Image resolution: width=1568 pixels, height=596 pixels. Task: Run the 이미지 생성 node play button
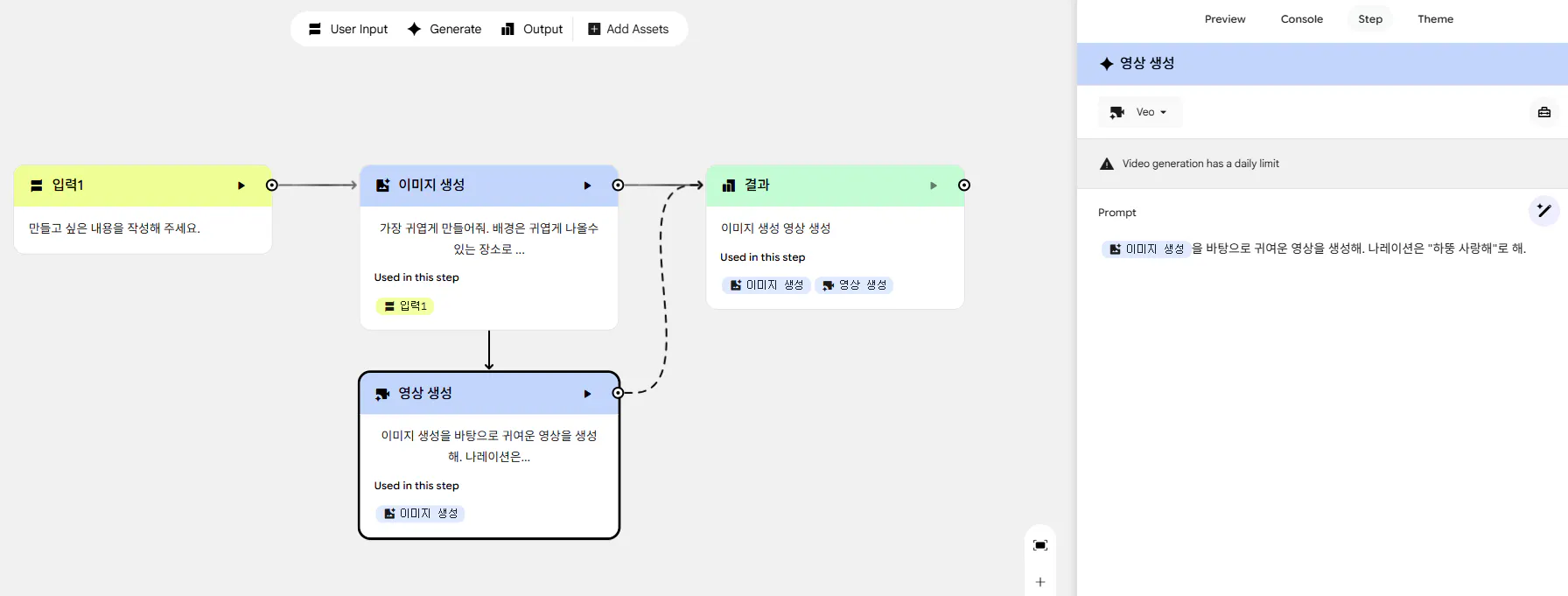point(587,186)
